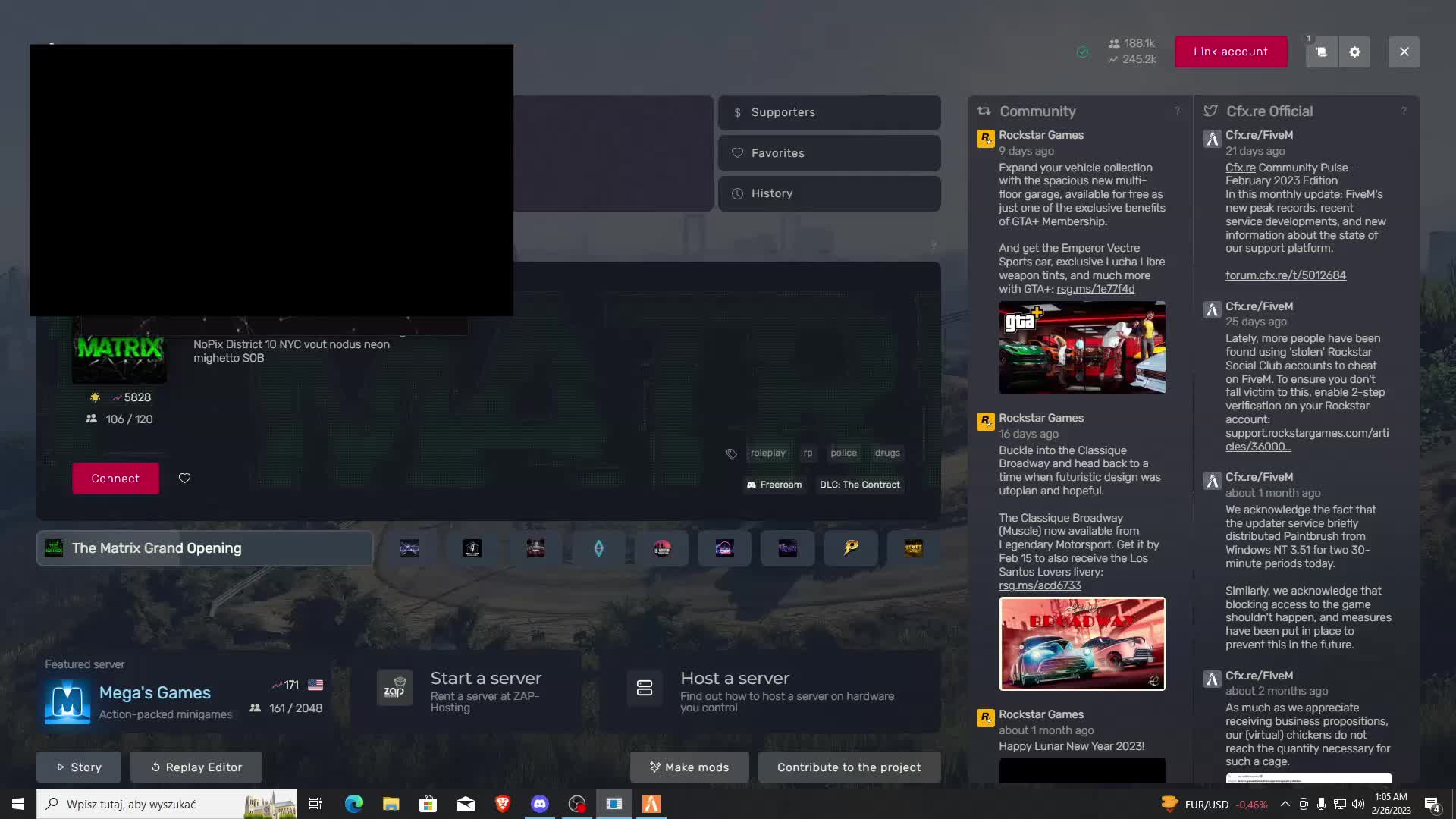Click the changelog icon next to Link account
Viewport: 1456px width, 819px height.
point(1321,52)
